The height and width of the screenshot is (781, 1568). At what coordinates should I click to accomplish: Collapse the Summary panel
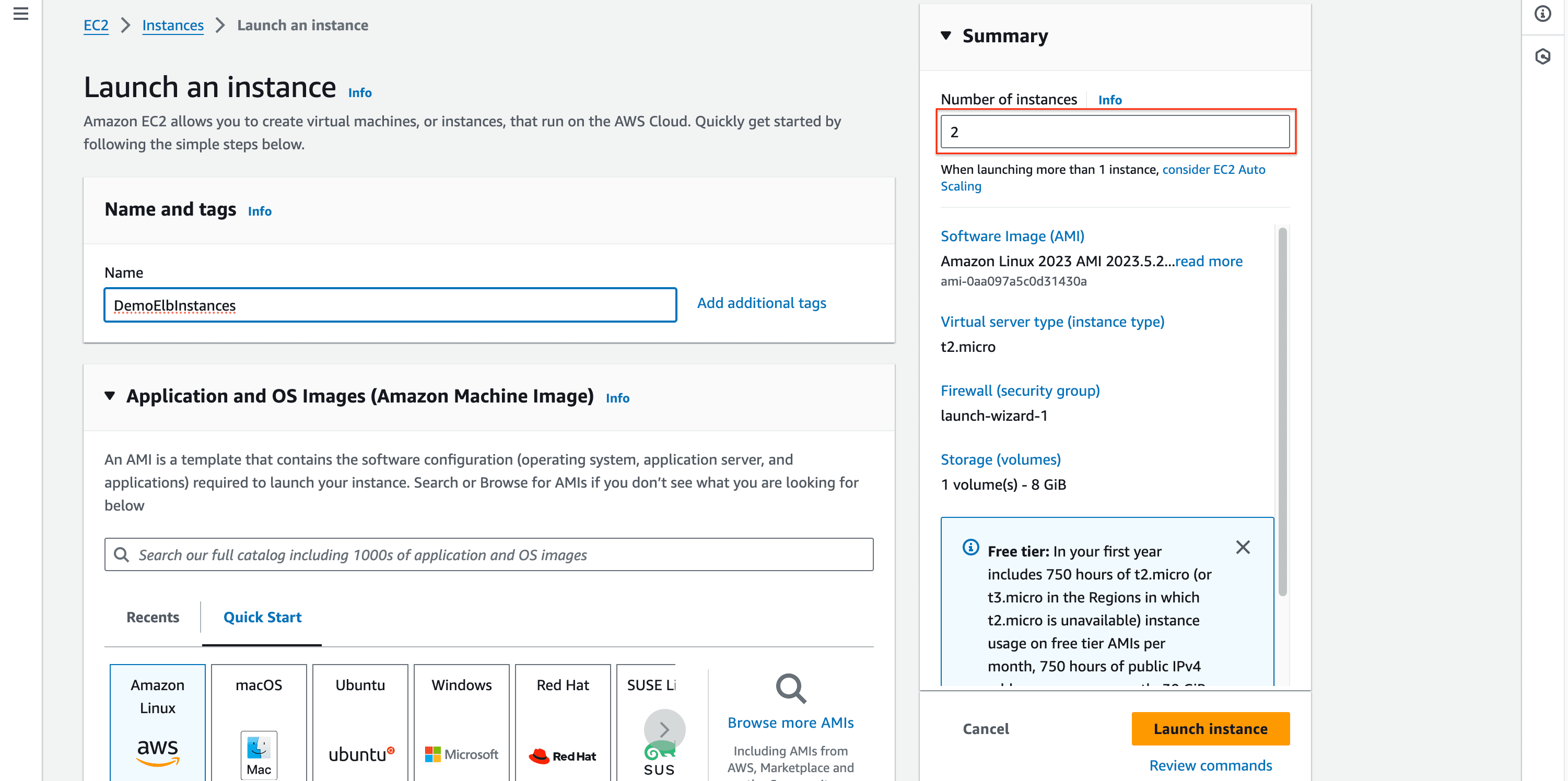point(945,36)
